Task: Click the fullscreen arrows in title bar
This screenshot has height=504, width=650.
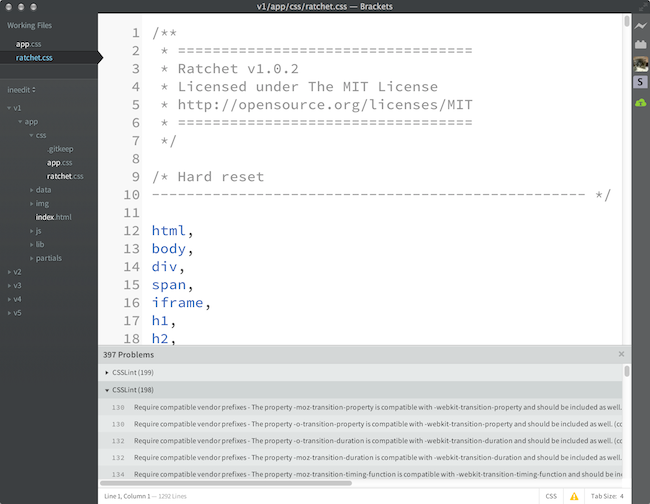Action: (642, 6)
